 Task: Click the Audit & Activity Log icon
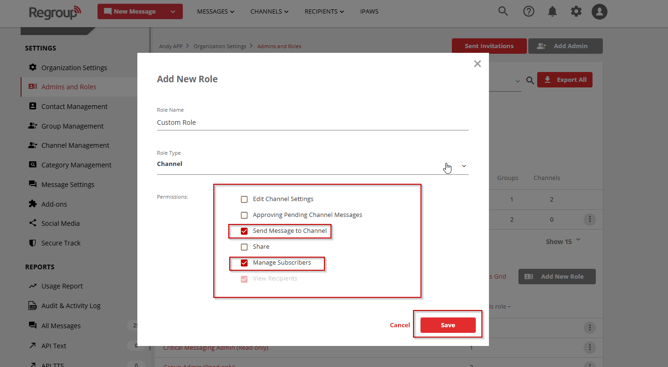click(x=32, y=306)
